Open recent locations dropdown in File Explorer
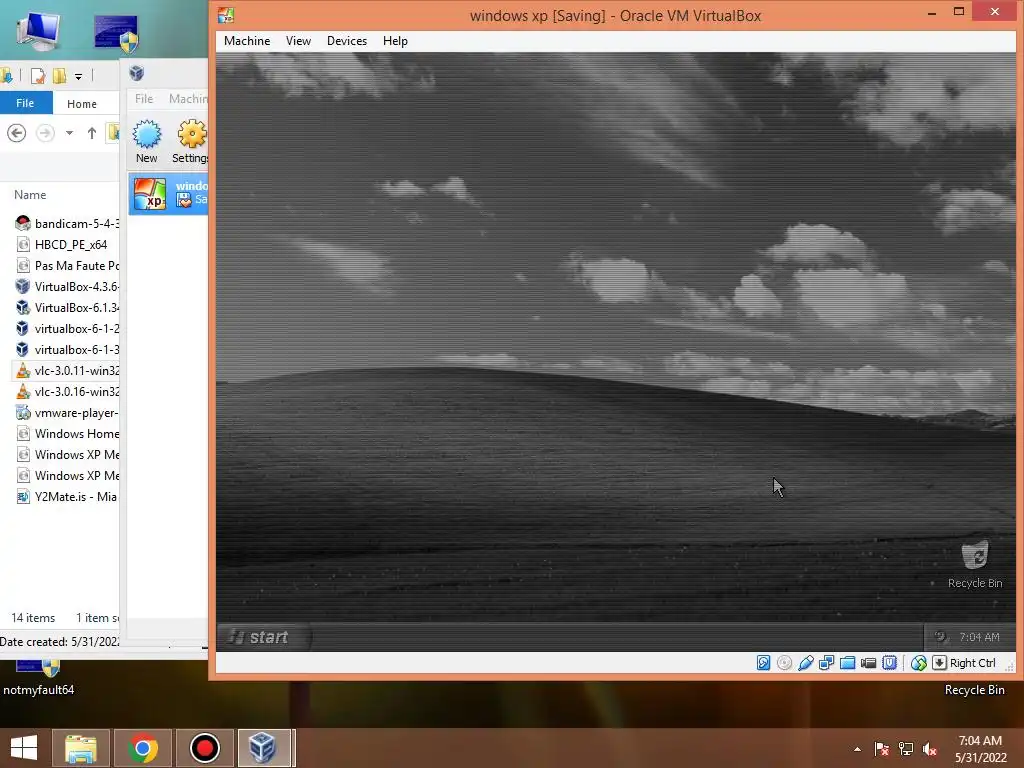Screen dimensions: 1024x768 click(69, 133)
